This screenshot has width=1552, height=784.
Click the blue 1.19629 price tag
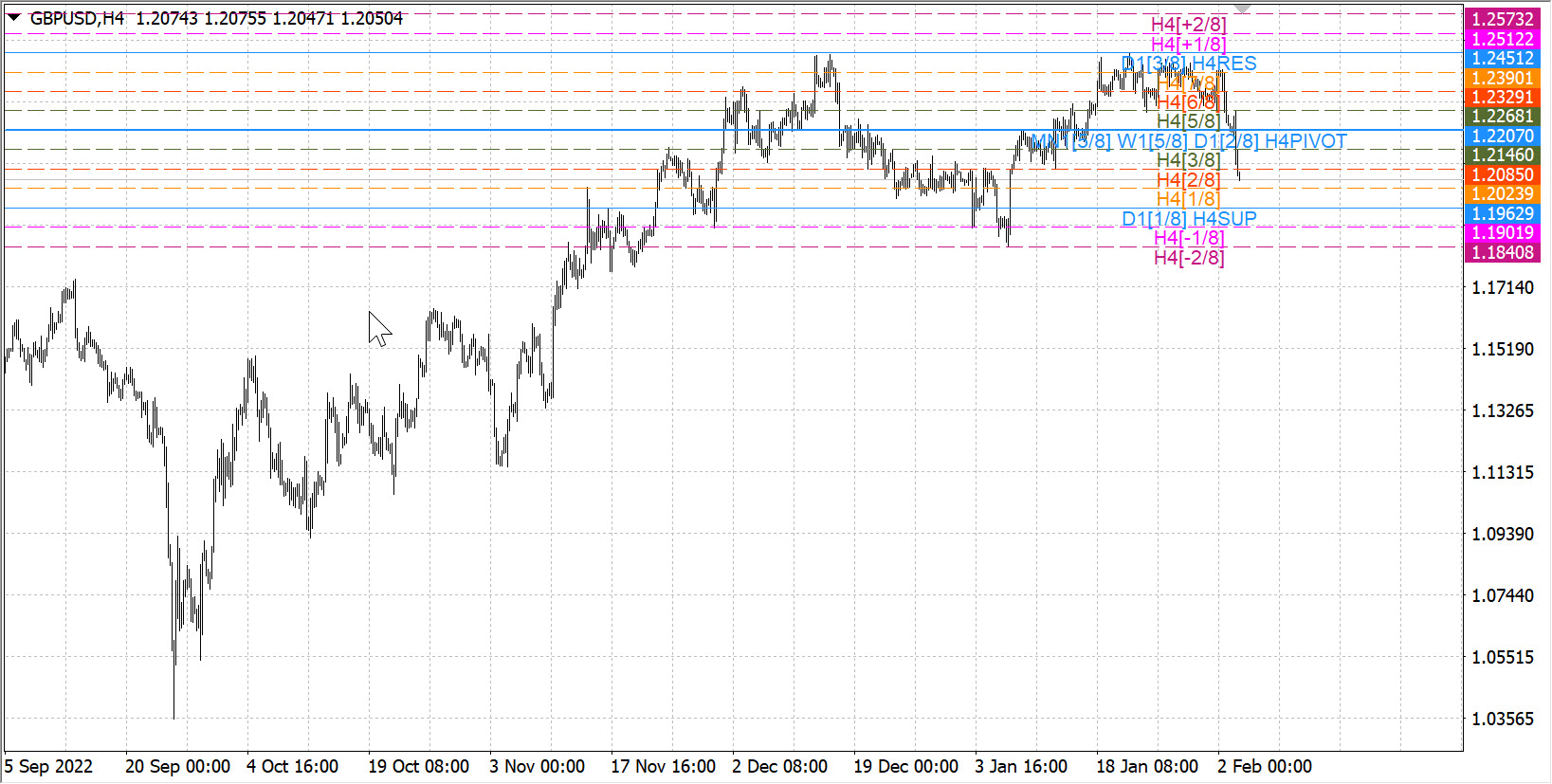point(1503,213)
